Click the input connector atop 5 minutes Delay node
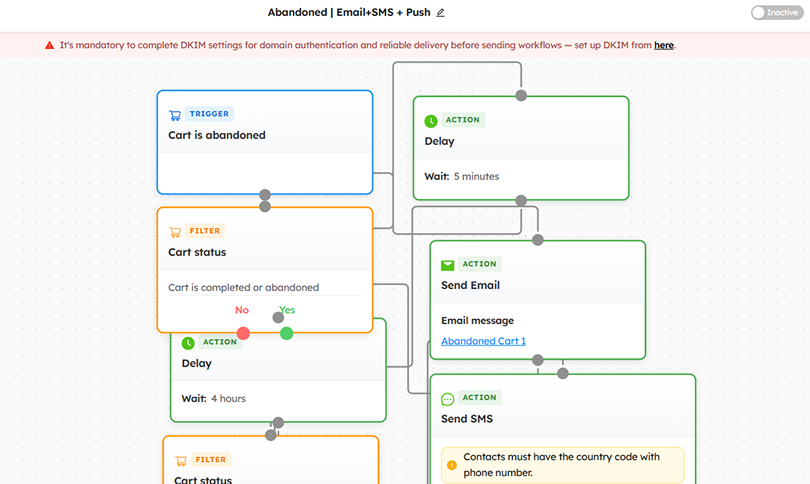Screen dimensions: 810x484 [521, 96]
